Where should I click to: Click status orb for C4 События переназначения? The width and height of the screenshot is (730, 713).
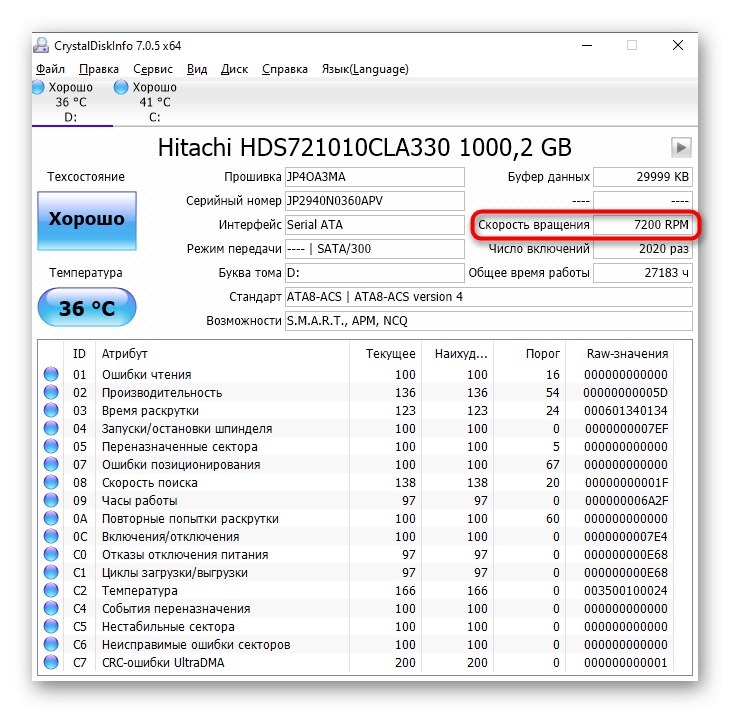pos(51,608)
